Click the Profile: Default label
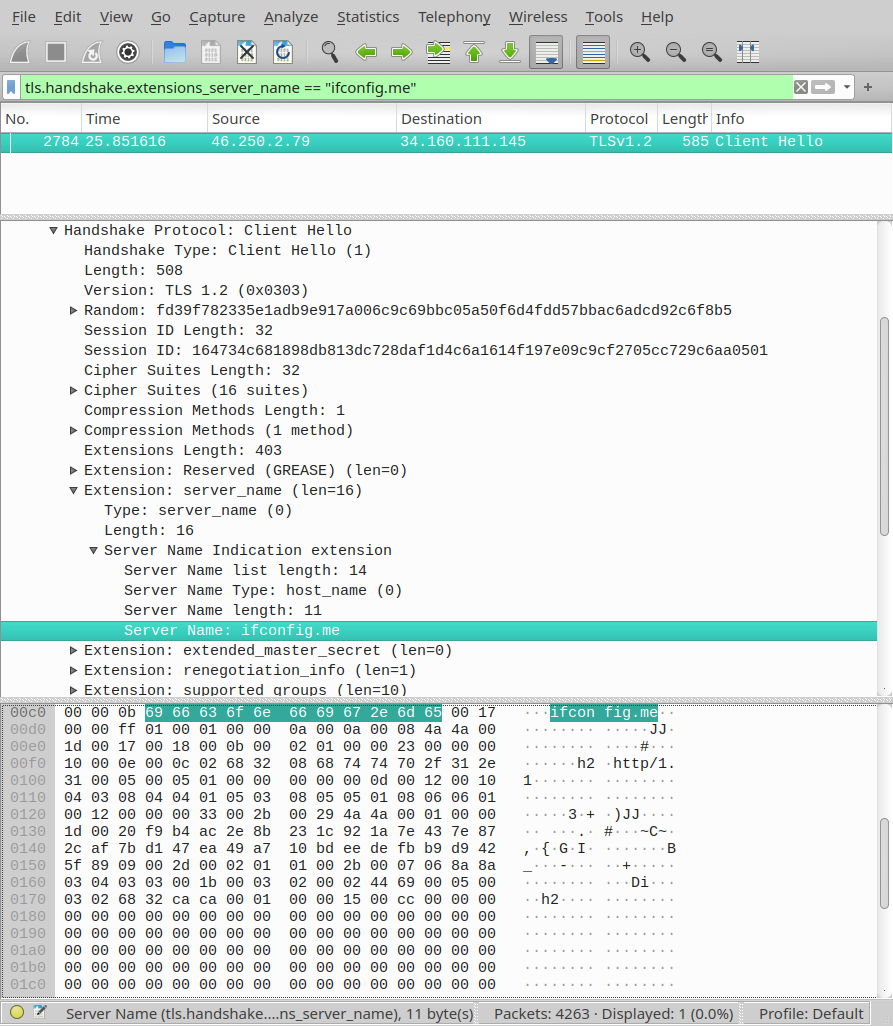Image resolution: width=893 pixels, height=1026 pixels. click(x=811, y=1013)
